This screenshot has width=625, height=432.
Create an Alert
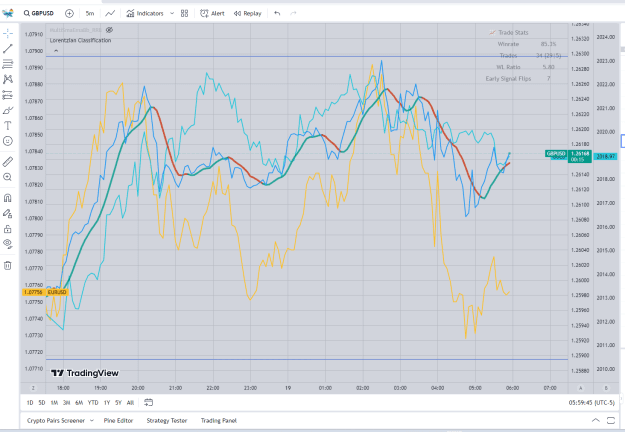[x=212, y=13]
